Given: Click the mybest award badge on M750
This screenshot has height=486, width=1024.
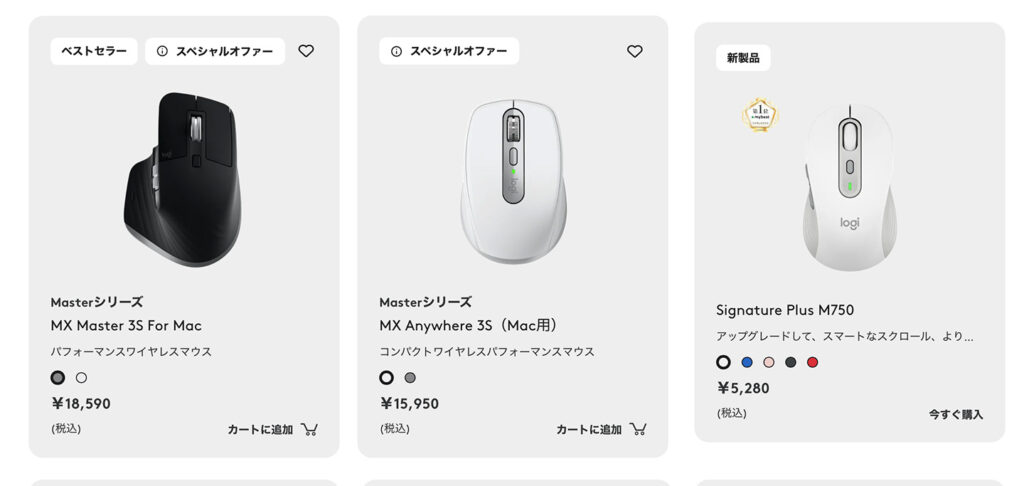Looking at the screenshot, I should click(760, 115).
